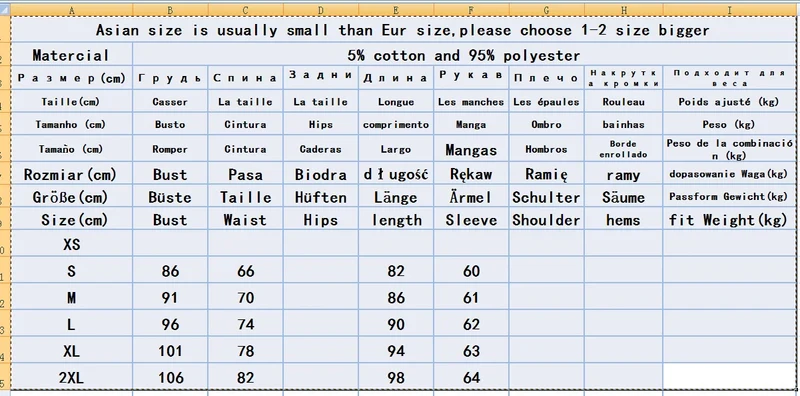Click the 'Size(cm)' English header cell
The width and height of the screenshot is (800, 396).
71,219
